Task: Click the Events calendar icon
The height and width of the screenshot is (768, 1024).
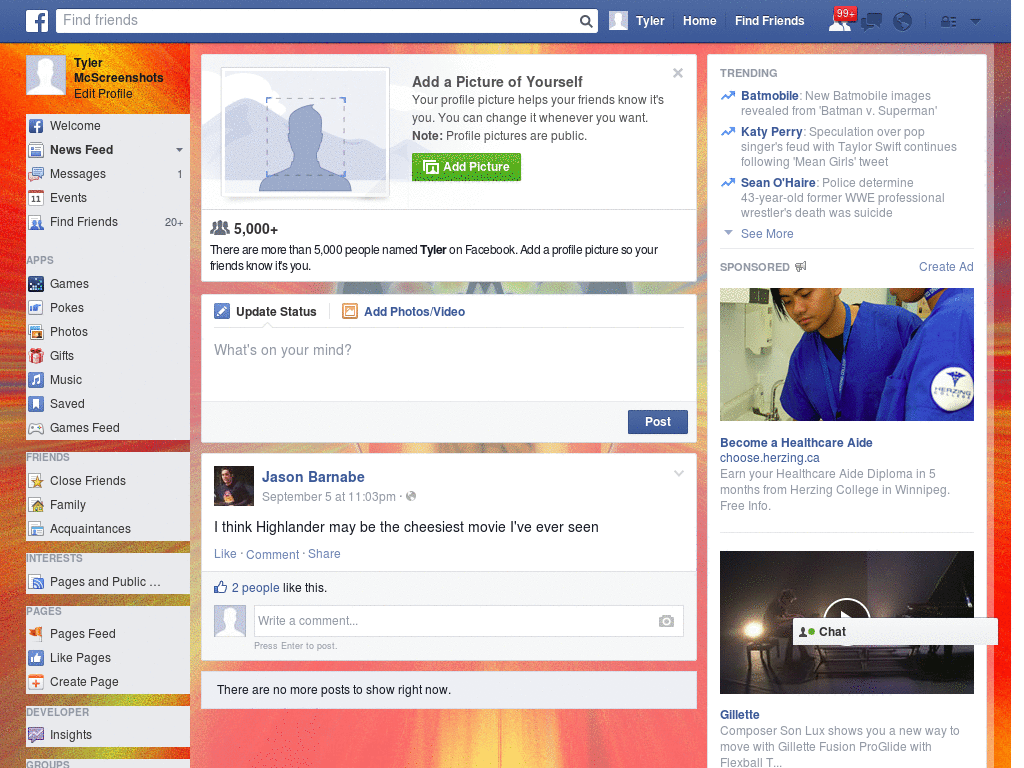Action: point(36,199)
